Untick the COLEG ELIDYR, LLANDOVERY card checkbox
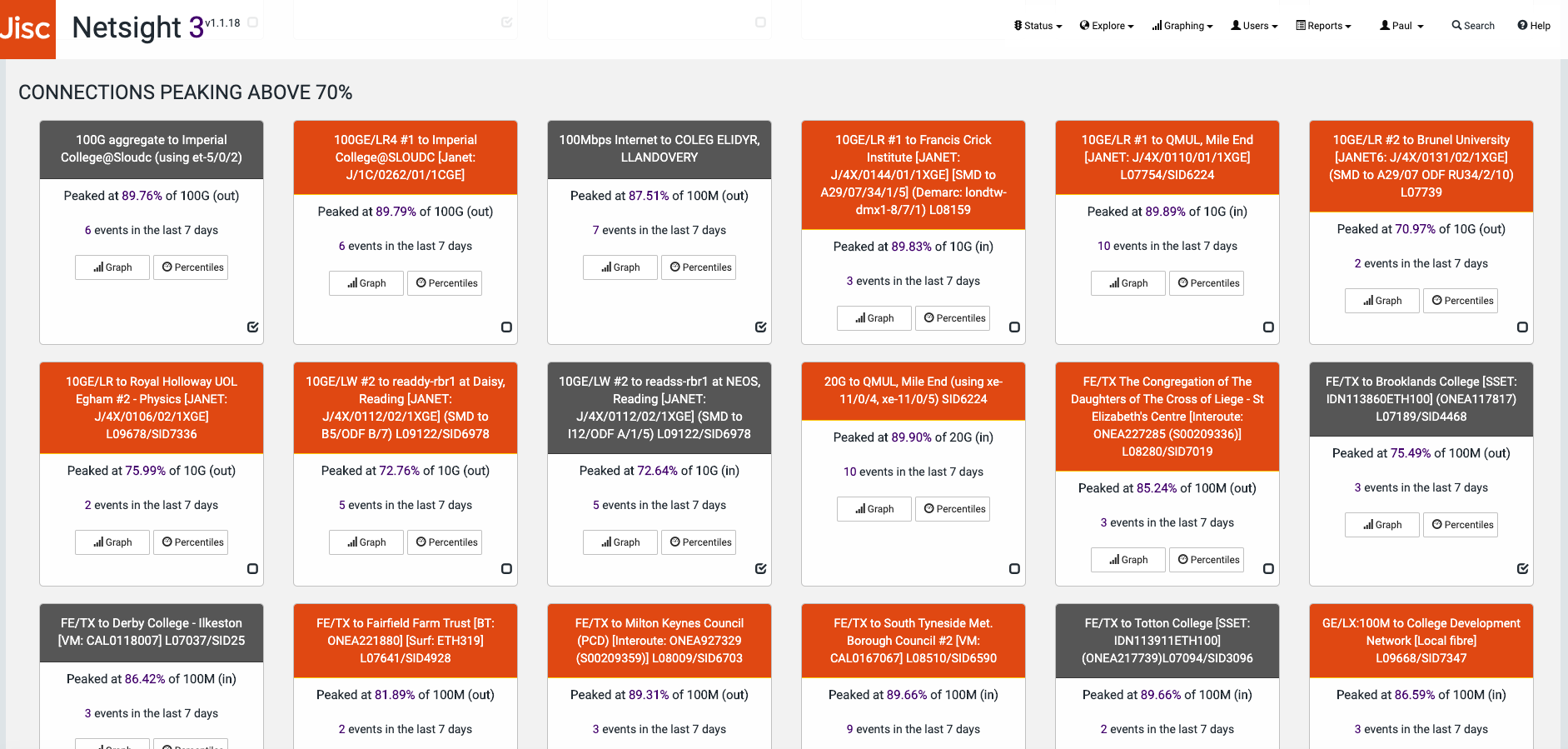1568x749 pixels. (761, 327)
